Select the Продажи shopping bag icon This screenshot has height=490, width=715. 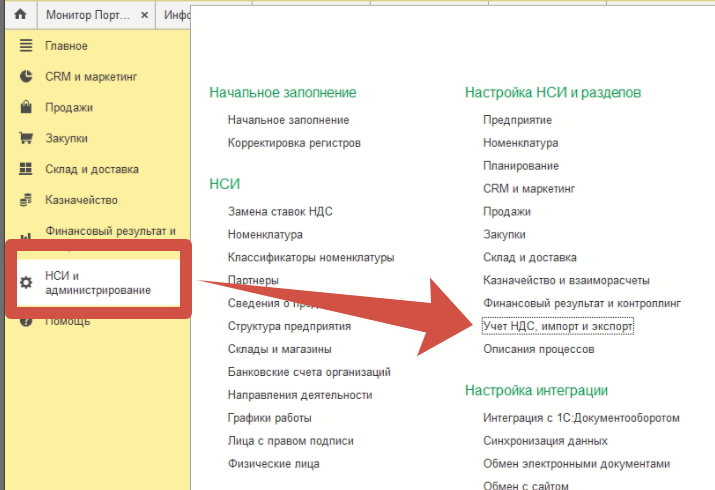26,108
